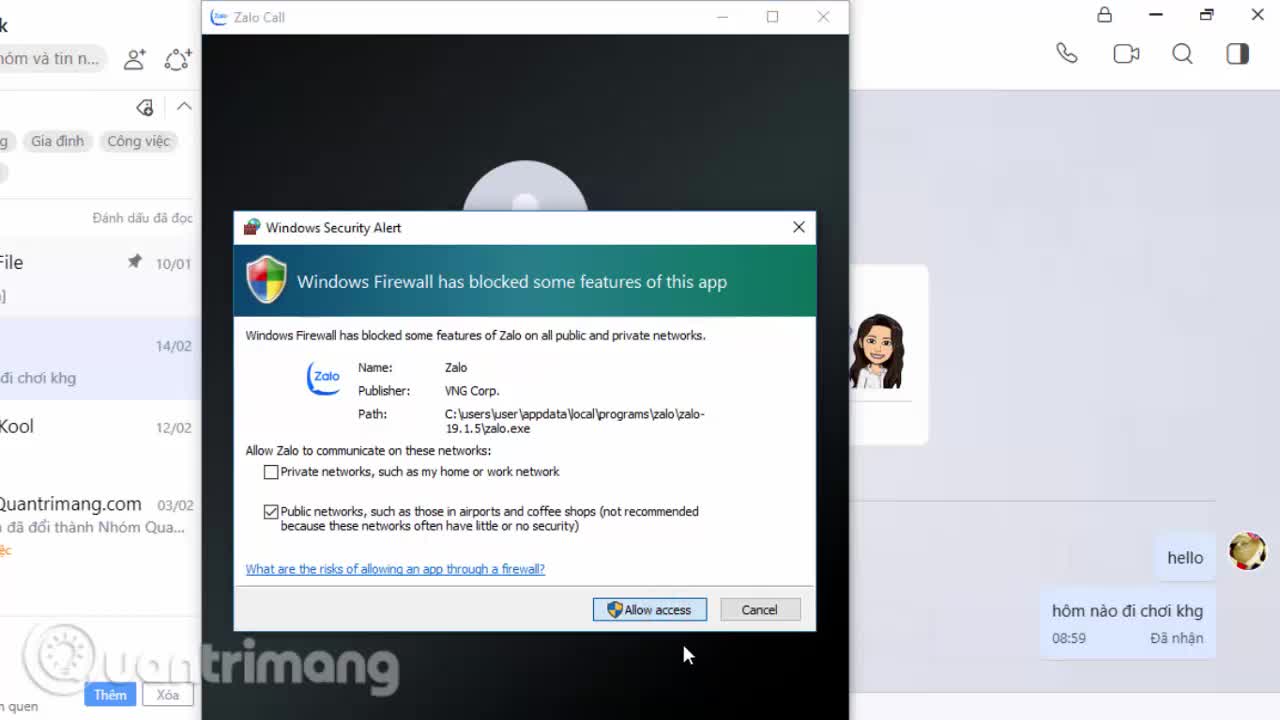Start a video call from Zalo chat header

[x=1126, y=54]
